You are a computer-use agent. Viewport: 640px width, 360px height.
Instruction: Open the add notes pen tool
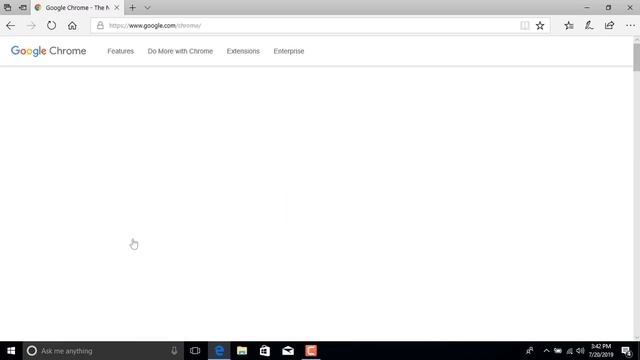tap(589, 26)
